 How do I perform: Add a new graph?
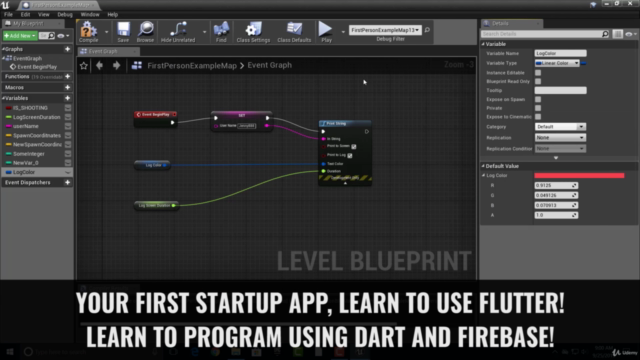tap(67, 49)
